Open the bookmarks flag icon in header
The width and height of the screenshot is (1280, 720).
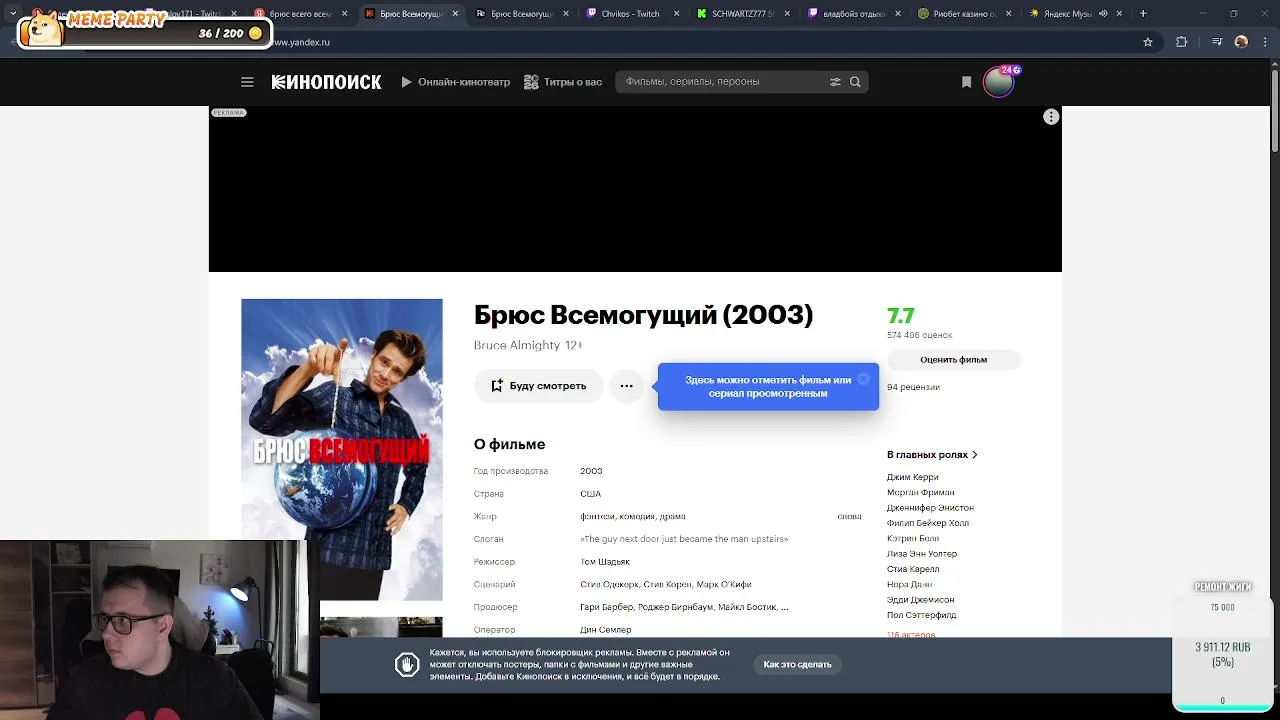[966, 82]
